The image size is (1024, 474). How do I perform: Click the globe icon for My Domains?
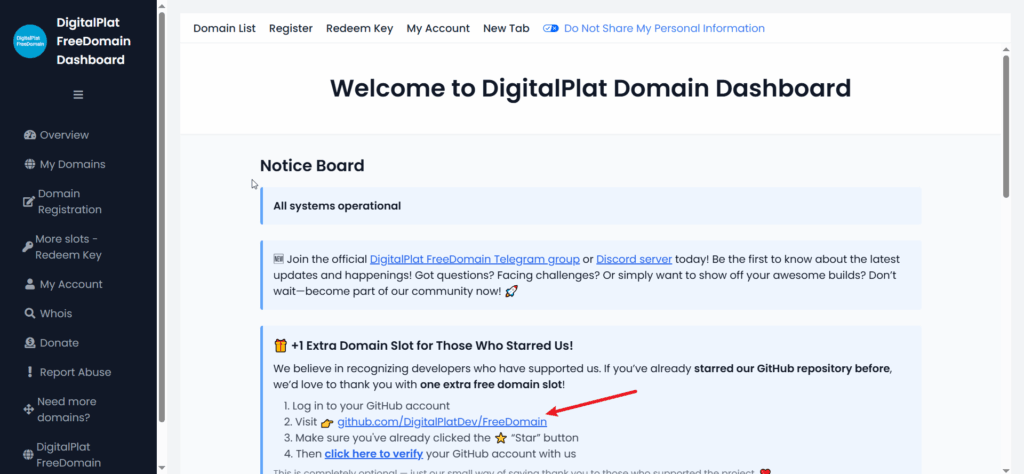[x=30, y=164]
